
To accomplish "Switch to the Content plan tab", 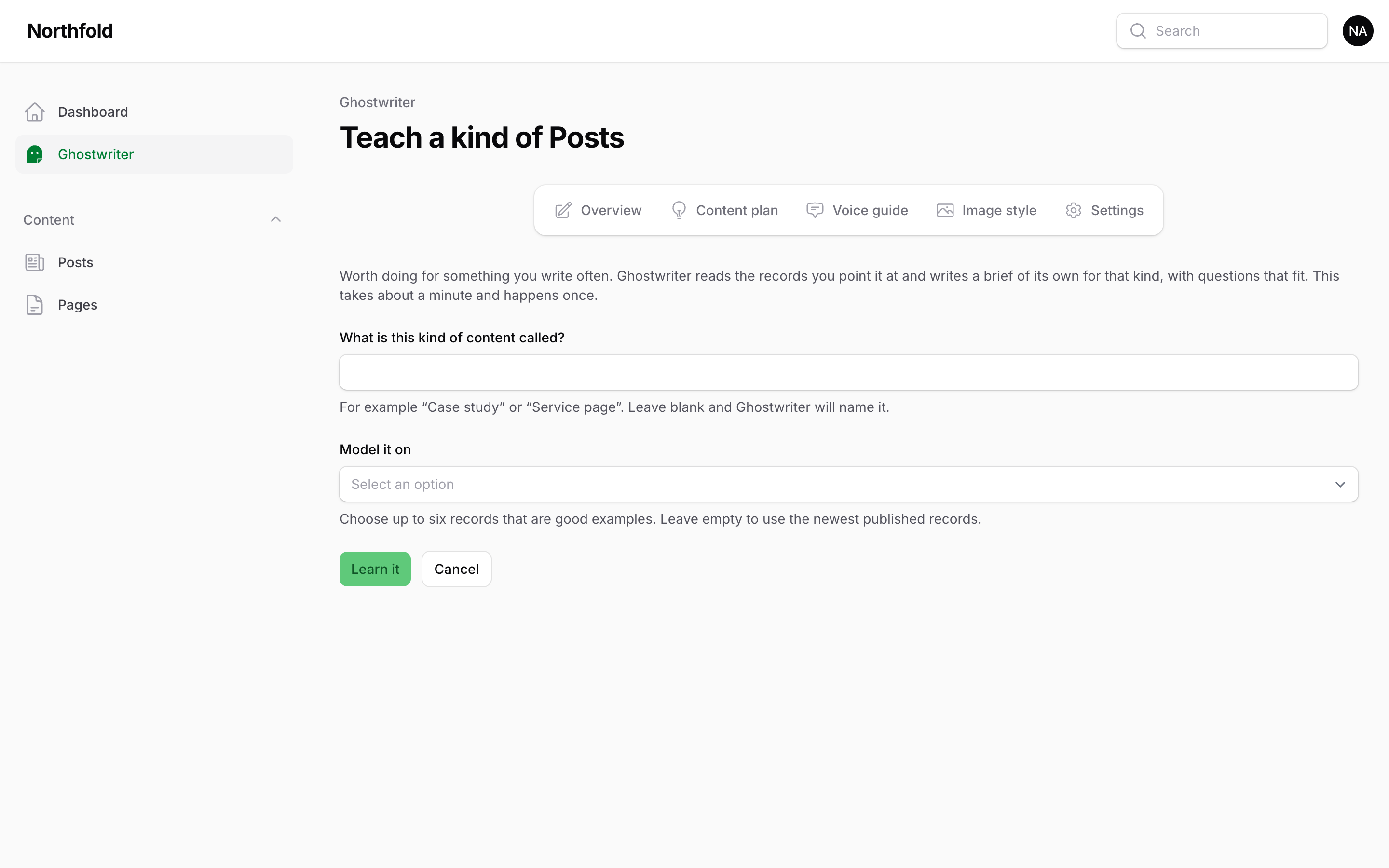I will coord(724,210).
